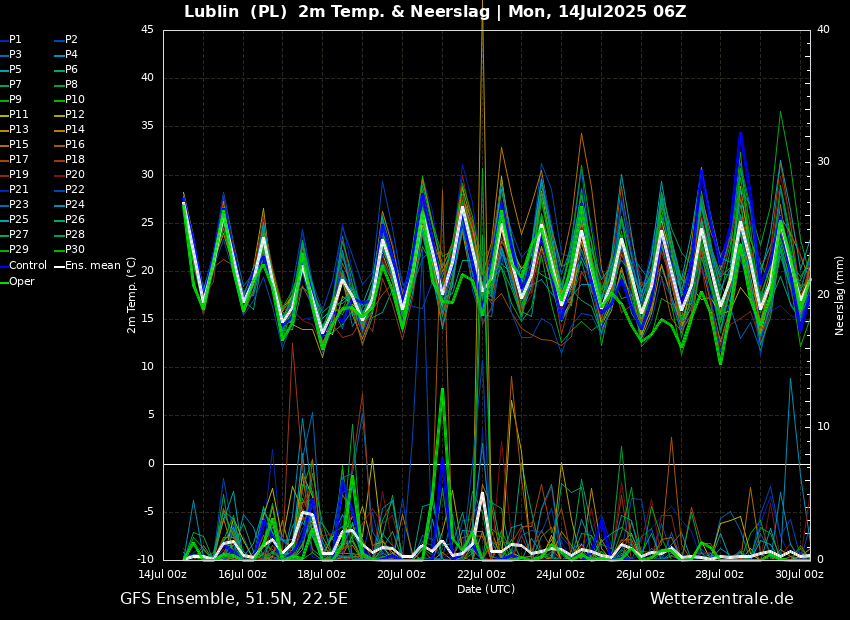This screenshot has width=850, height=620.
Task: Click the P30 legend label
Action: 74,250
